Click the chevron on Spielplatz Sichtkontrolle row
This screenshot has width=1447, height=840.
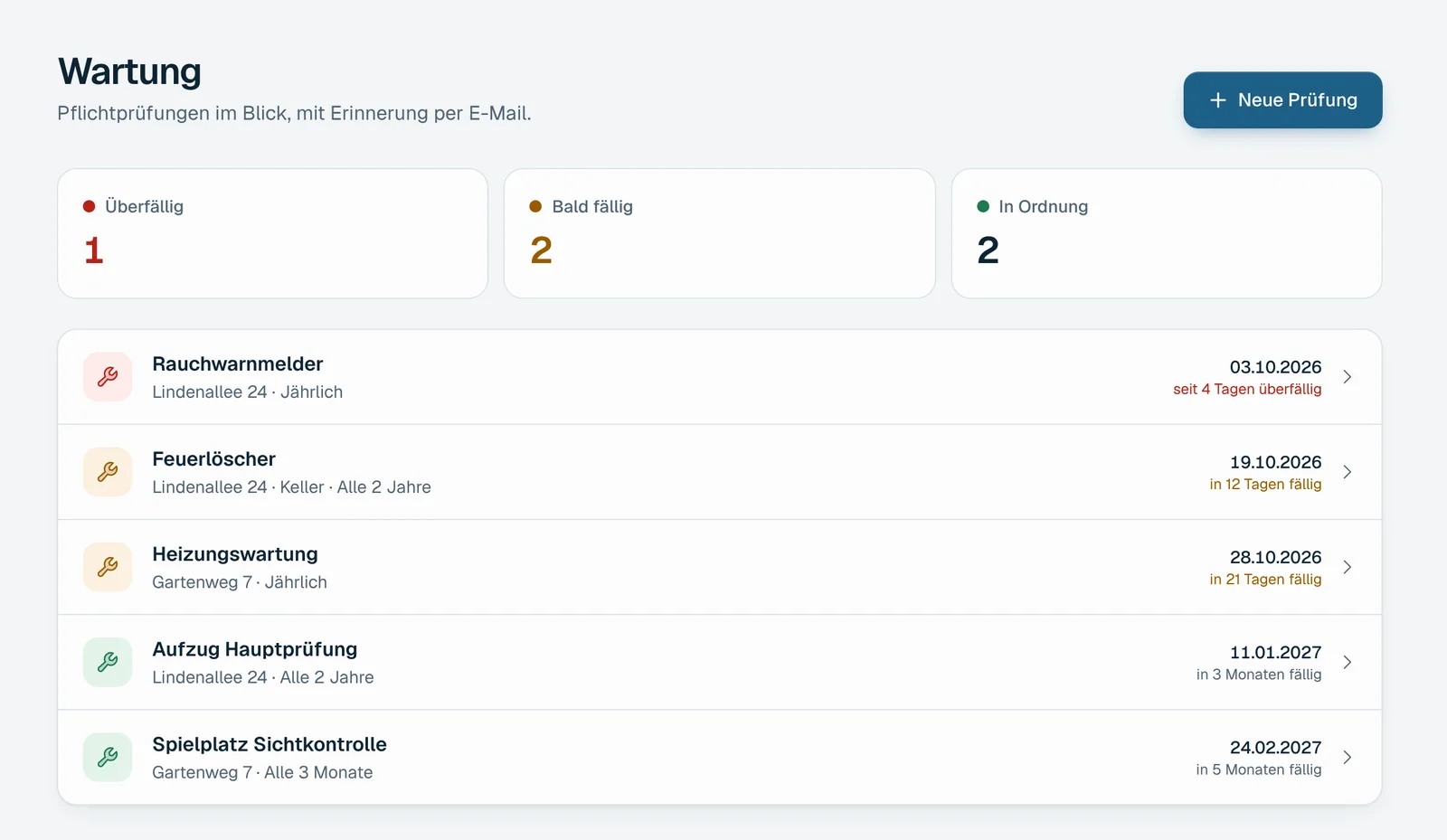[1348, 757]
